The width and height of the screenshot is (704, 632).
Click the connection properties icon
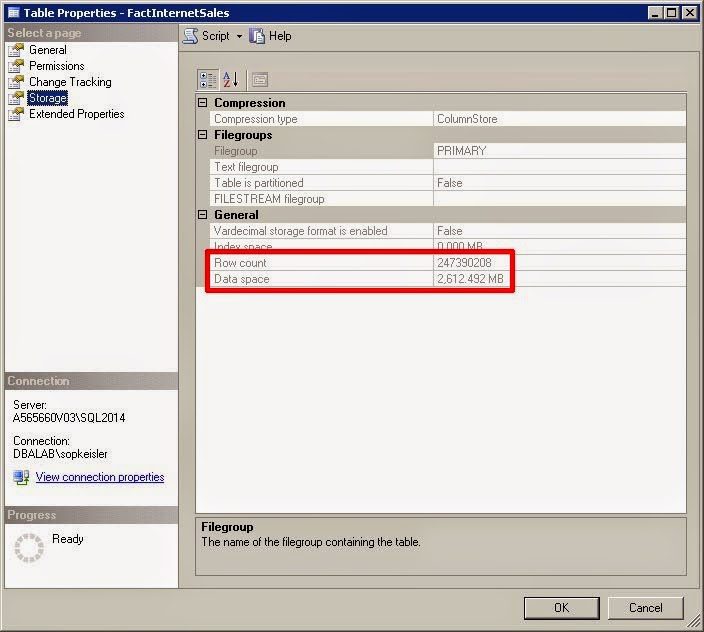click(21, 477)
